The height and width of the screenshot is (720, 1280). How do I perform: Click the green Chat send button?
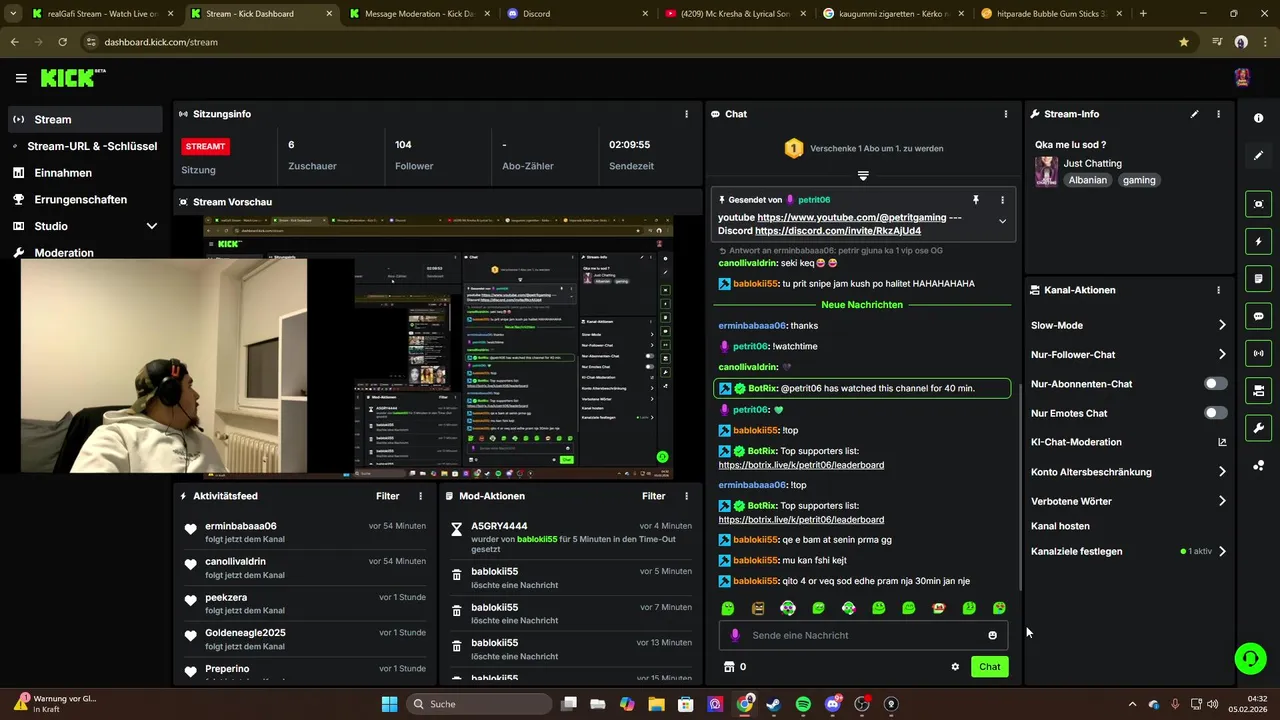tap(989, 667)
